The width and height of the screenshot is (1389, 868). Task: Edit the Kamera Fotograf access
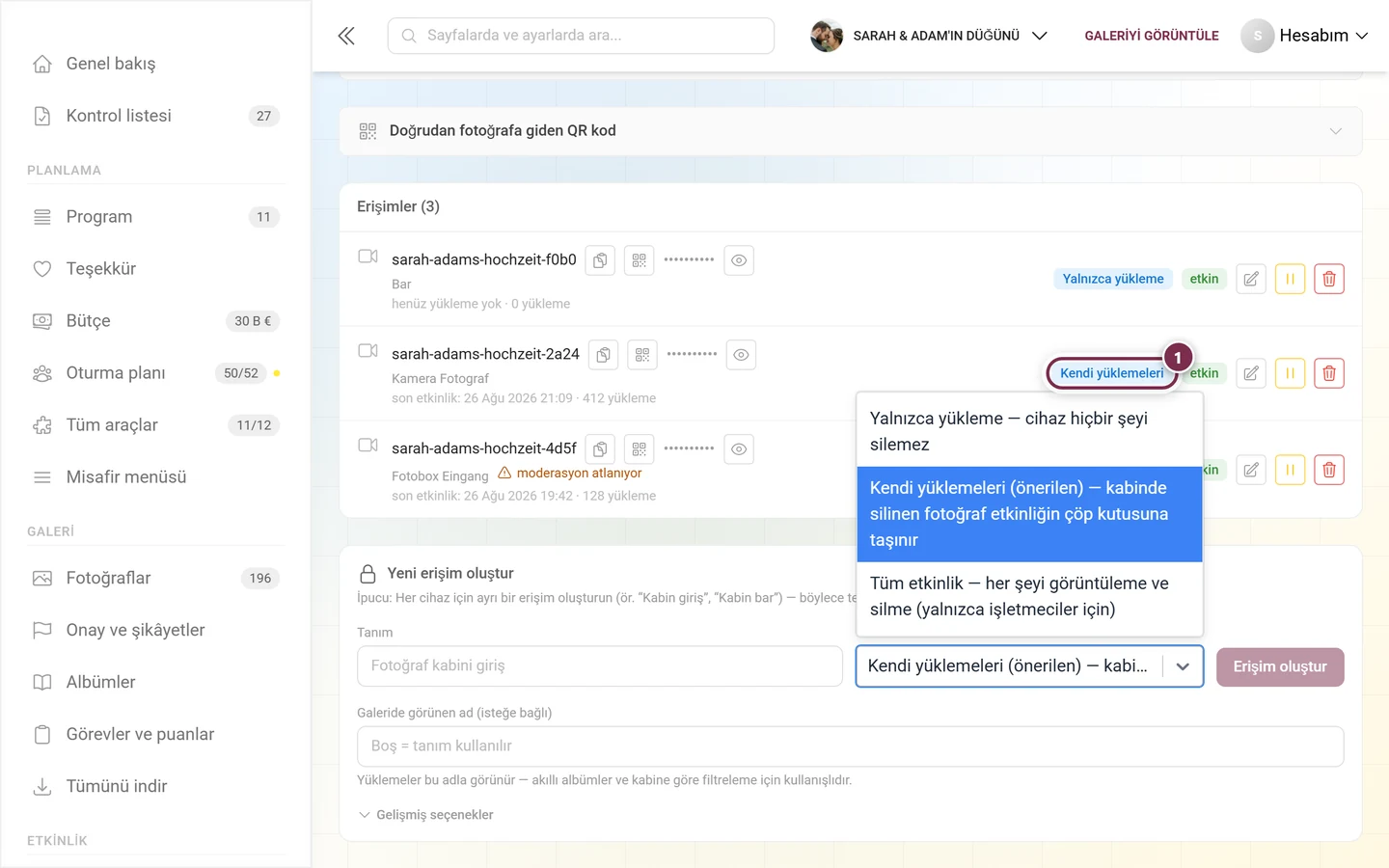point(1251,373)
